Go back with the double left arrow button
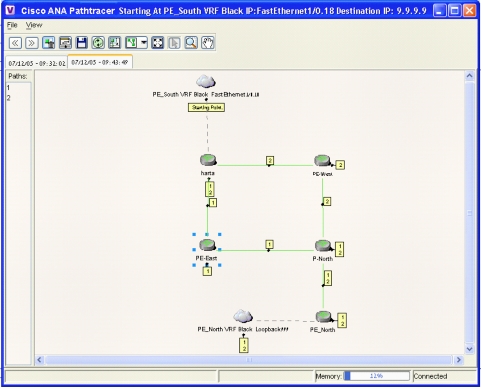This screenshot has width=482, height=389. [15, 43]
